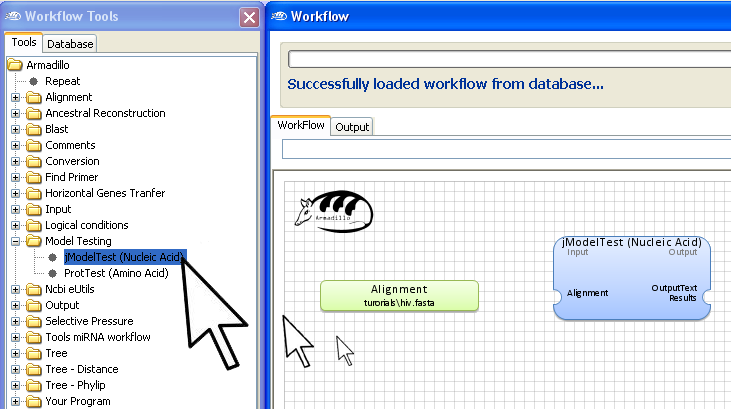Select ProtTest (Amino Acid) tree item
The width and height of the screenshot is (731, 409).
tap(116, 273)
